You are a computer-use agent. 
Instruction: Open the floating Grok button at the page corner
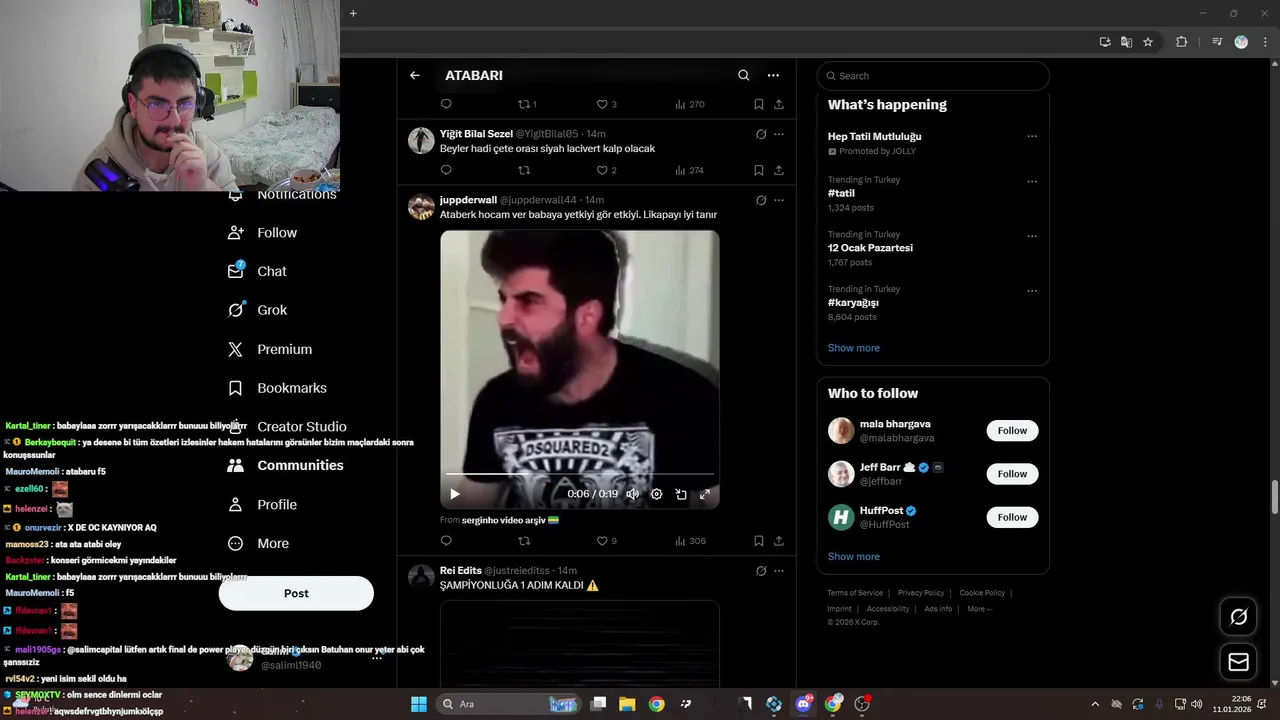point(1238,617)
